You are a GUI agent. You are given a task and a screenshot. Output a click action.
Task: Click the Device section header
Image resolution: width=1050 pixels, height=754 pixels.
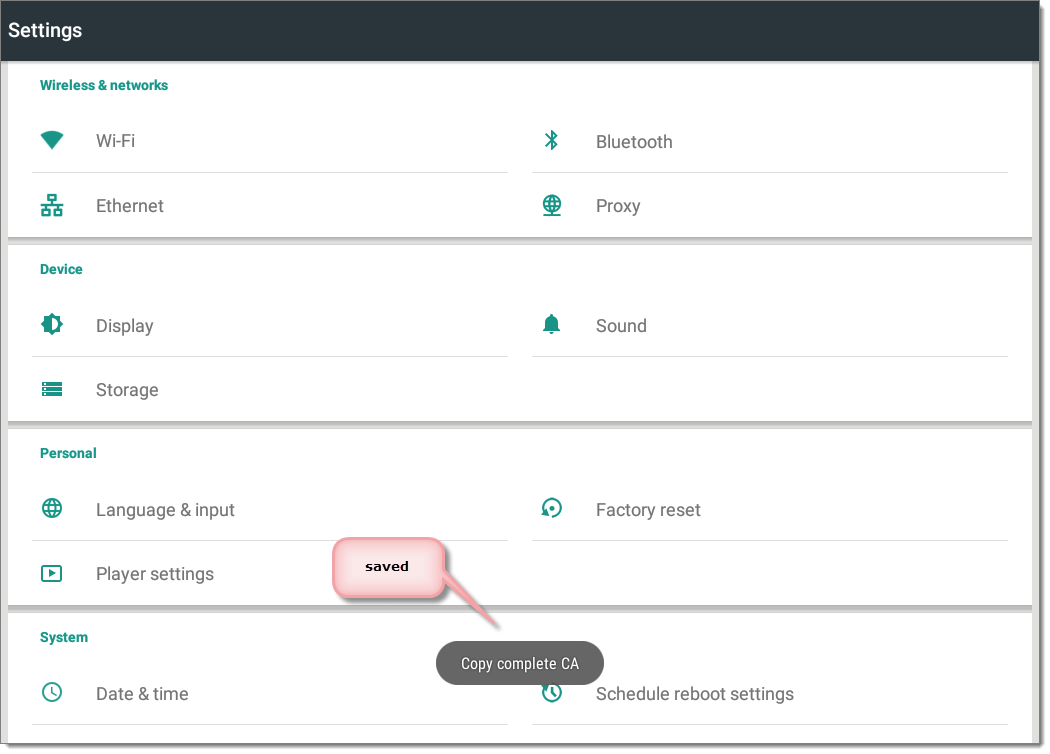pyautogui.click(x=61, y=269)
